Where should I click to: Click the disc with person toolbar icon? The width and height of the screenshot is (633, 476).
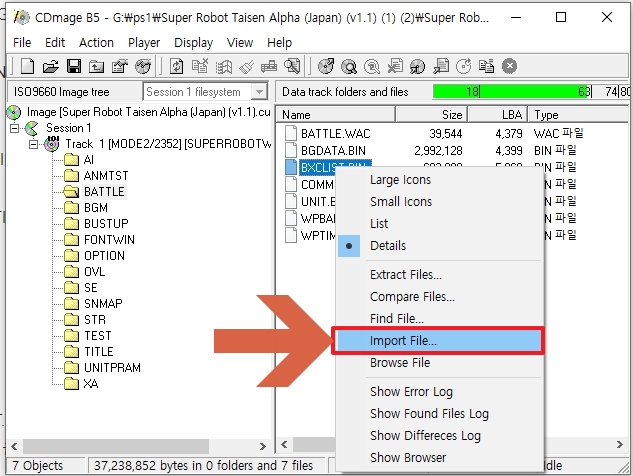[417, 66]
